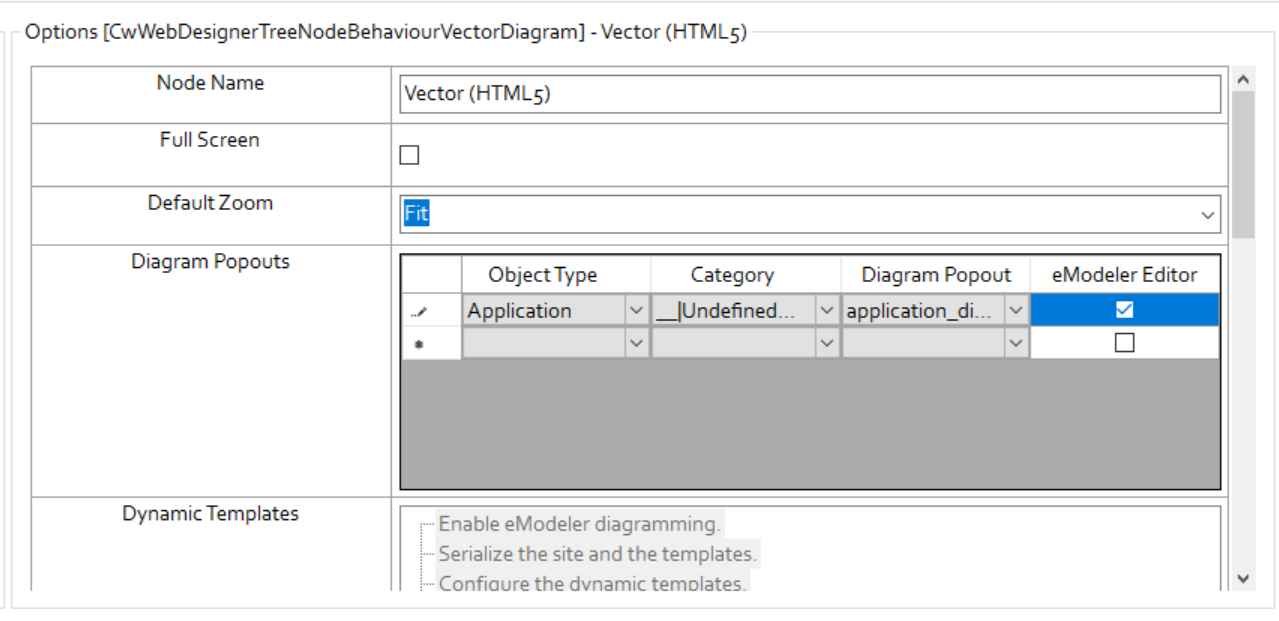Click the eModeler Editor column header
The height and width of the screenshot is (621, 1279).
pyautogui.click(x=1125, y=275)
